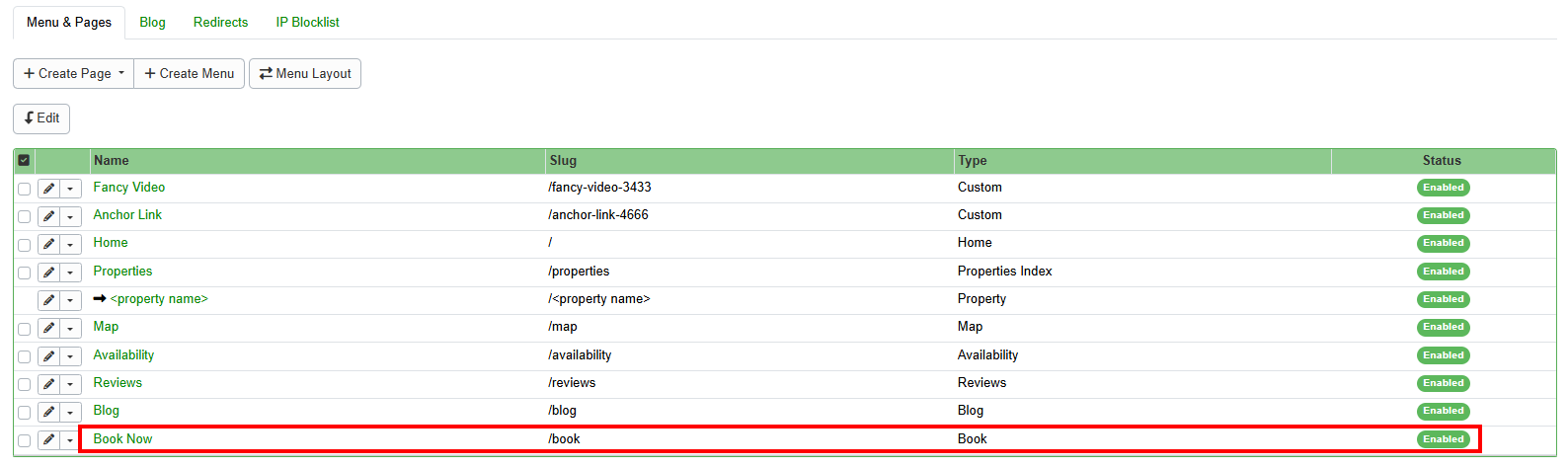Tick the checkbox for Blog page row

point(24,413)
